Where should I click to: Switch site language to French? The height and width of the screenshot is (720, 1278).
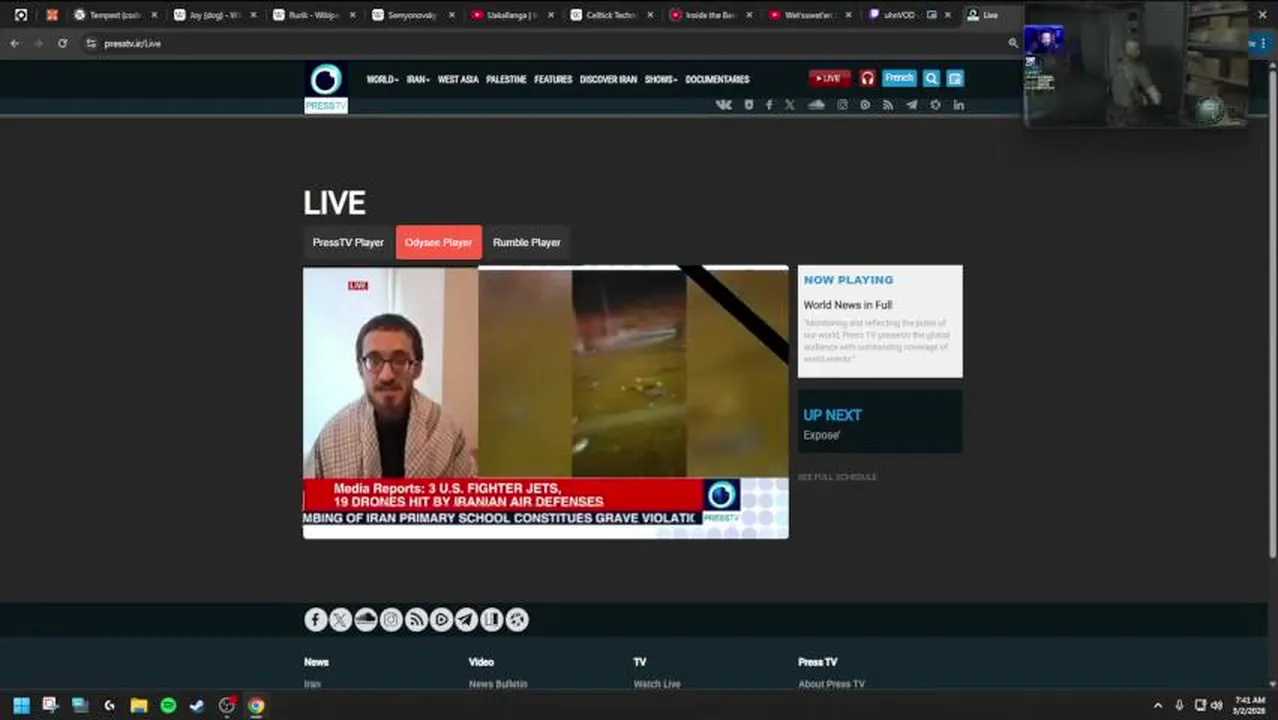pyautogui.click(x=899, y=78)
